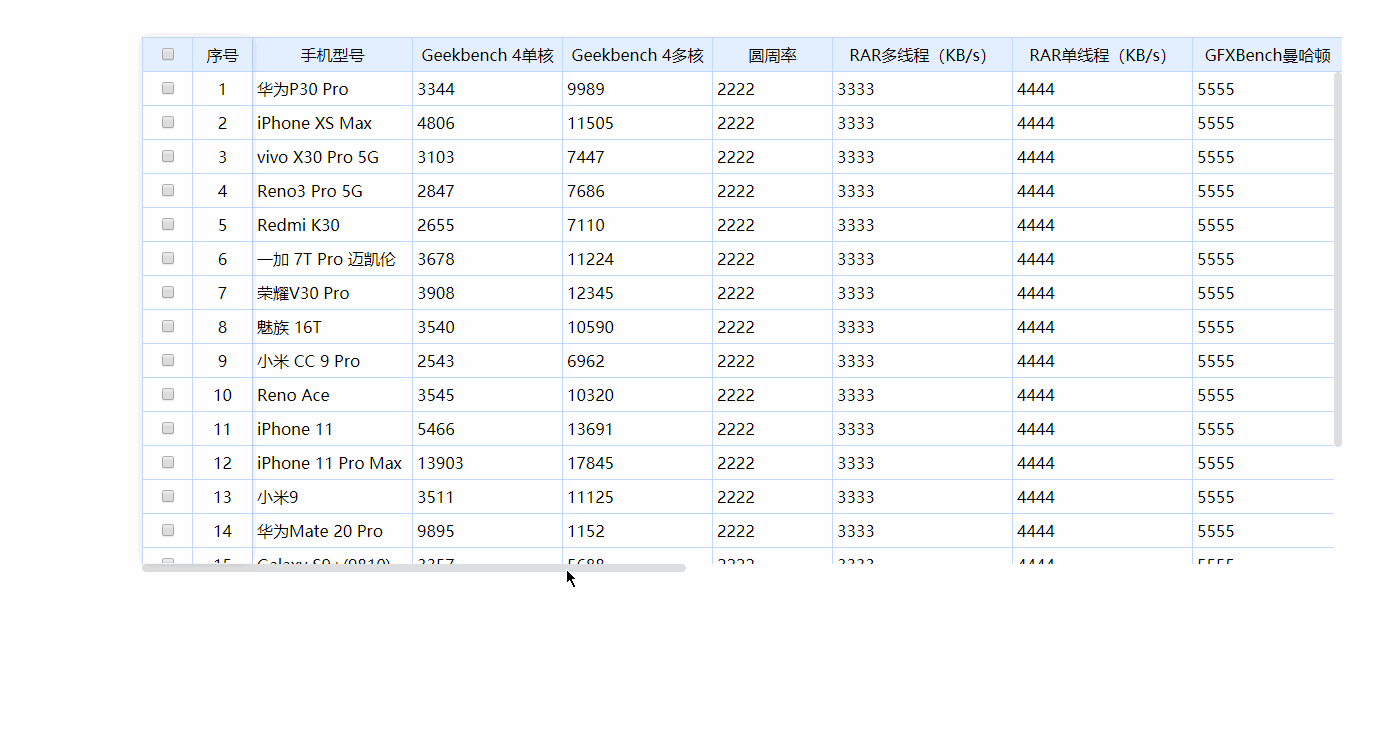Enable the checkbox beside Reno3 Pro 5G
This screenshot has width=1392, height=756.
168,191
